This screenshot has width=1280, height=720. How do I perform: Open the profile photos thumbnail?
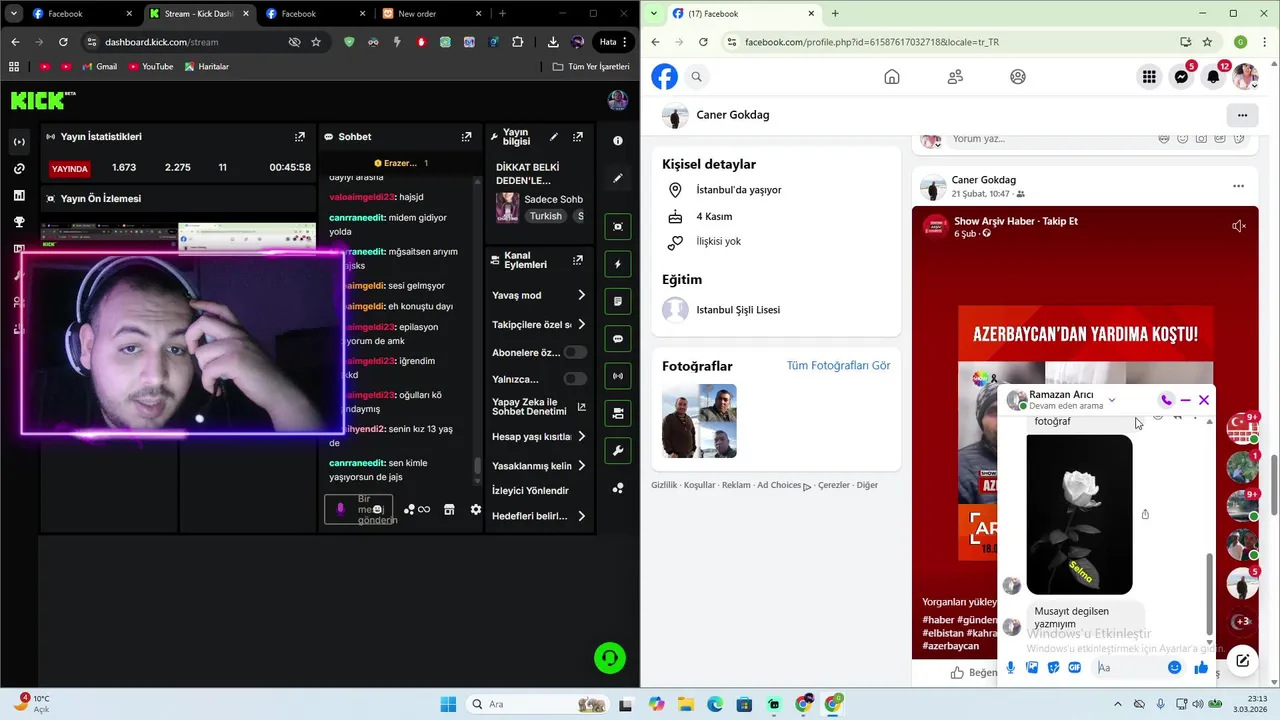point(699,421)
